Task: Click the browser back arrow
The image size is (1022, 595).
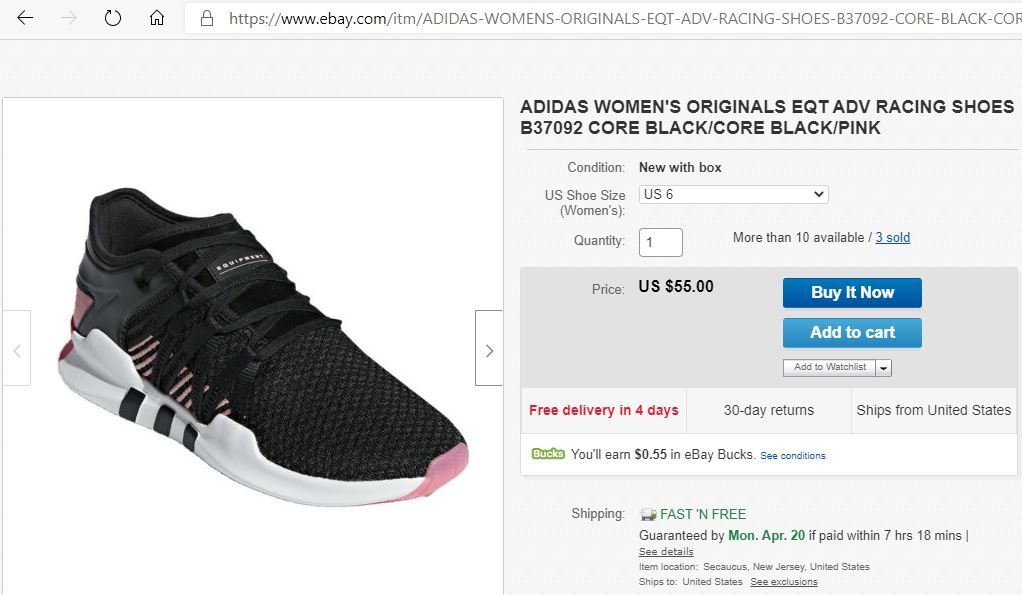Action: click(25, 18)
